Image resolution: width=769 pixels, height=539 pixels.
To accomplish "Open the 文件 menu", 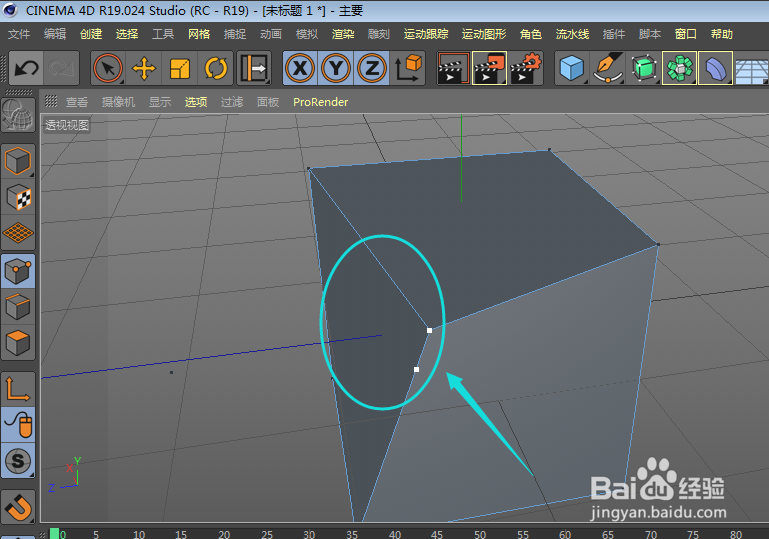I will click(x=19, y=34).
